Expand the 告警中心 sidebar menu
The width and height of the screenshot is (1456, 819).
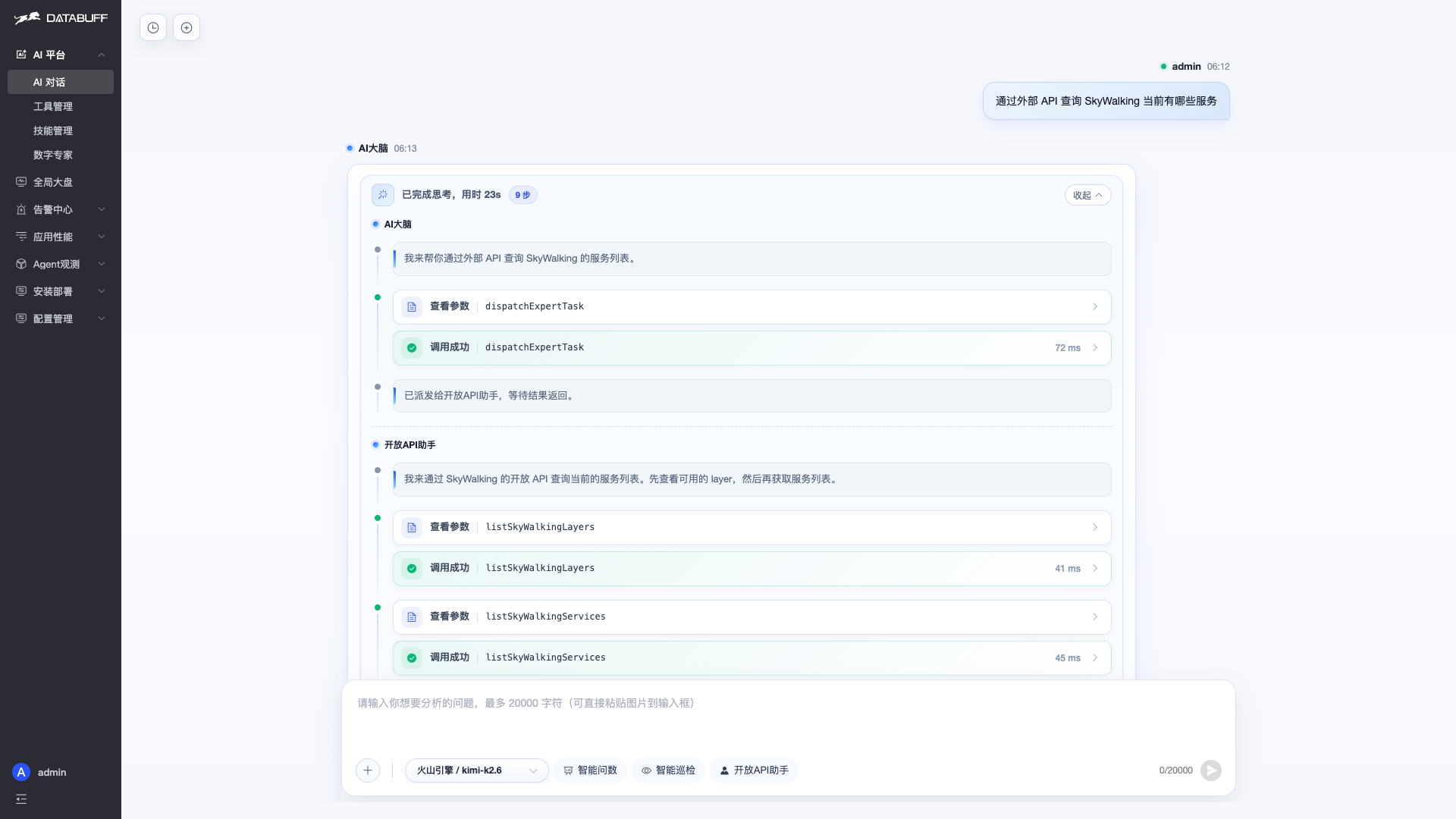click(61, 209)
